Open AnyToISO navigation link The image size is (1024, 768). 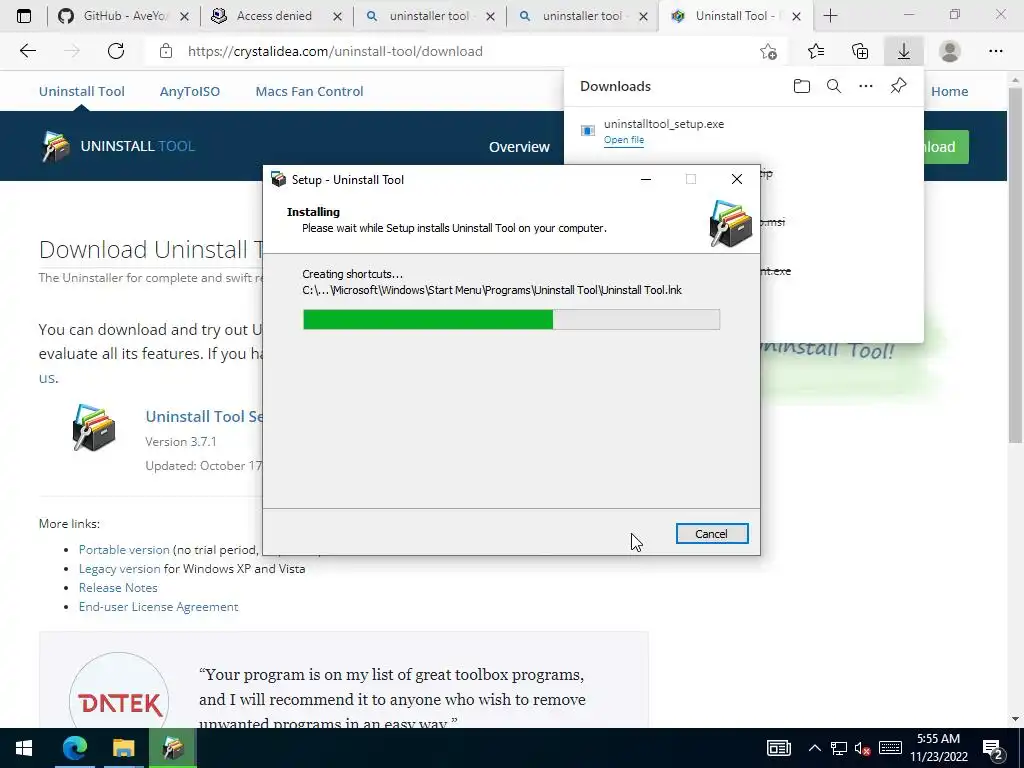[x=189, y=91]
